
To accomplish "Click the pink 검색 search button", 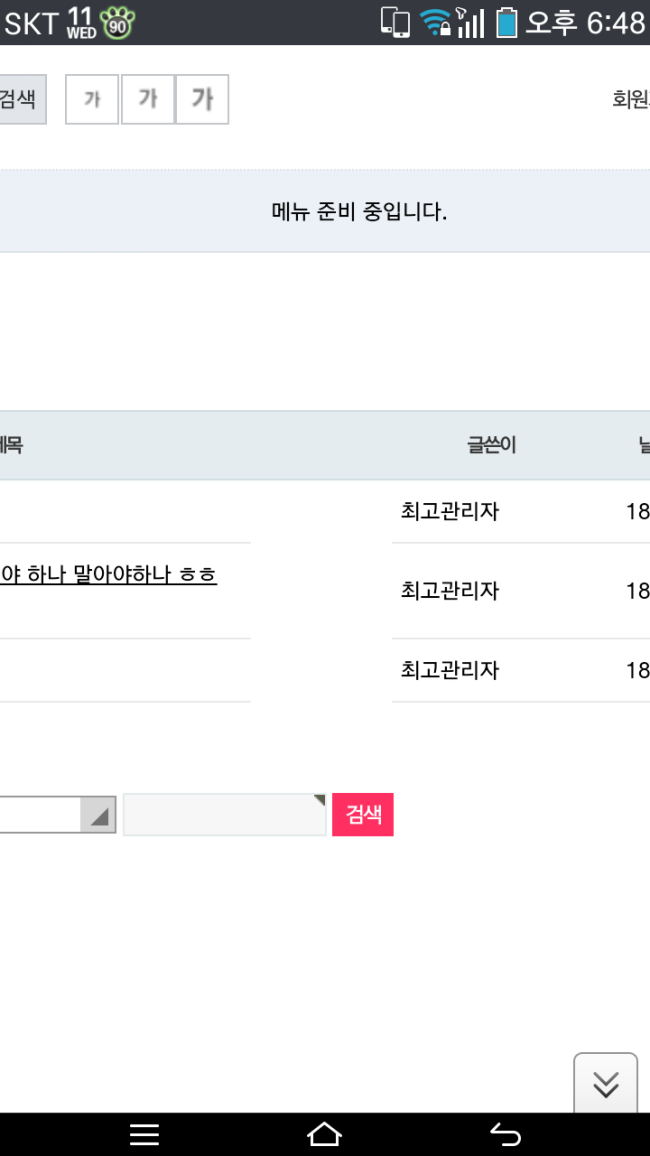I will [x=363, y=815].
